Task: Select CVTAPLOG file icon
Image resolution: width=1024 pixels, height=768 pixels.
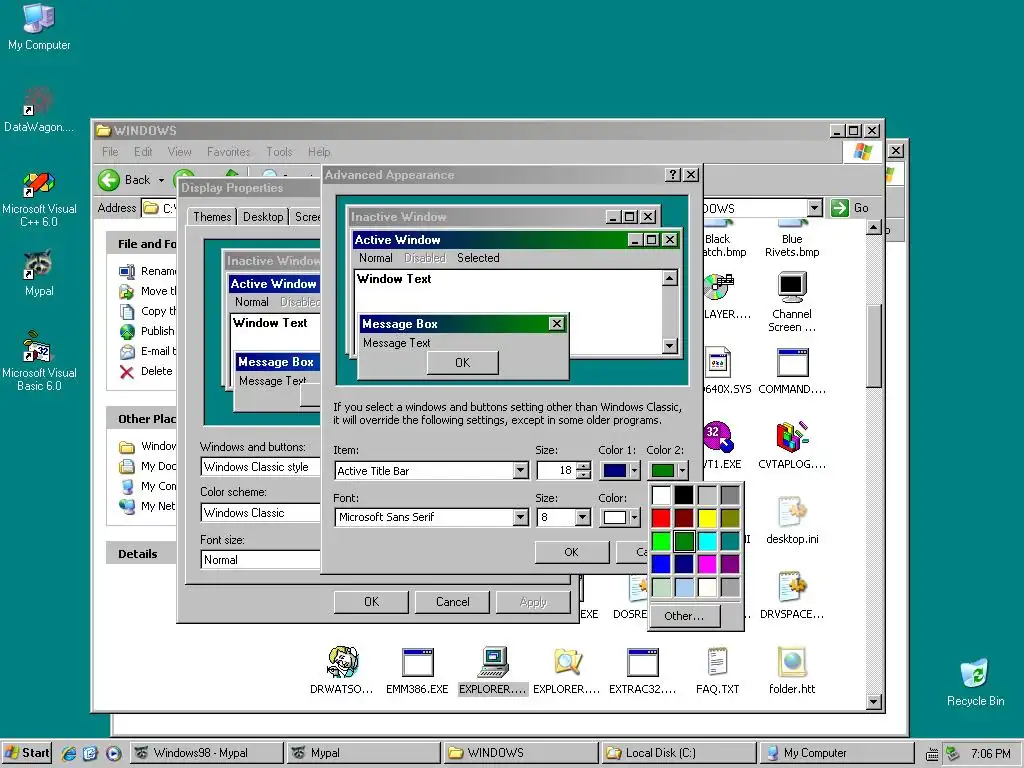Action: (792, 445)
